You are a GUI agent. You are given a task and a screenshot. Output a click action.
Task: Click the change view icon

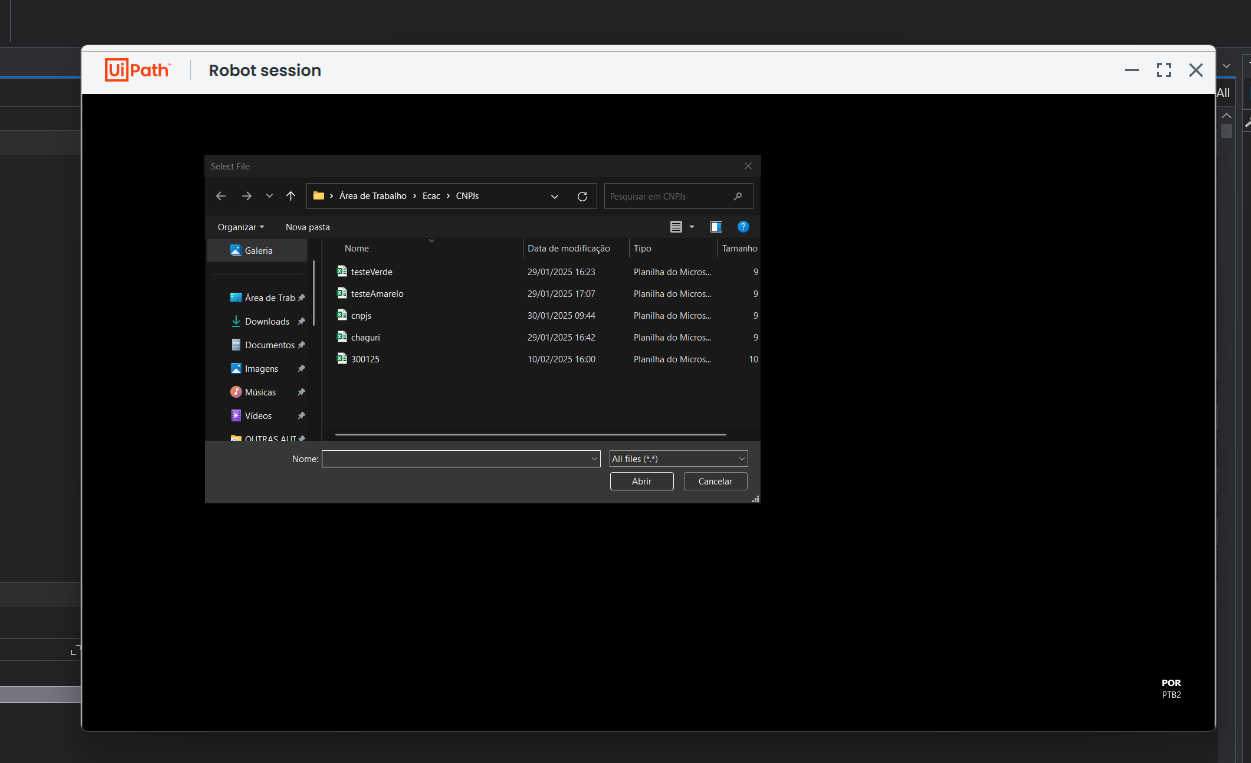coord(677,226)
